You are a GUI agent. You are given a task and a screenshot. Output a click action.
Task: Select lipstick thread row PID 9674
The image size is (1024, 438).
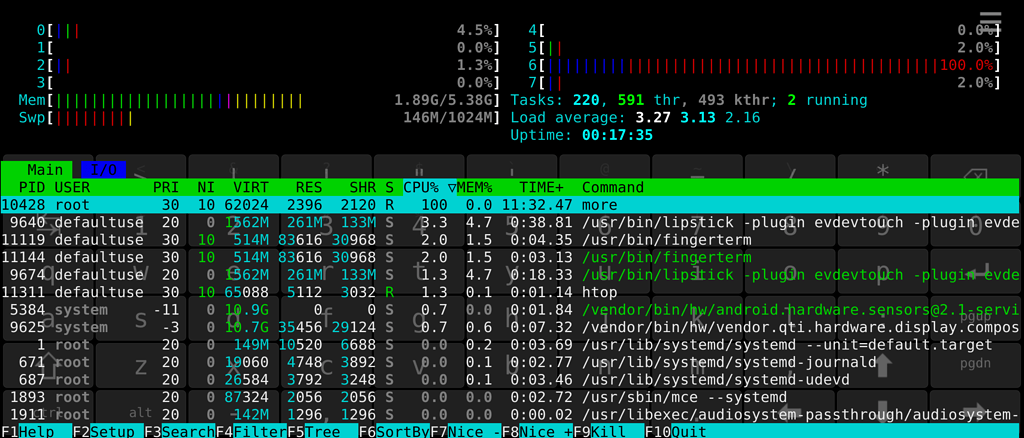point(512,275)
